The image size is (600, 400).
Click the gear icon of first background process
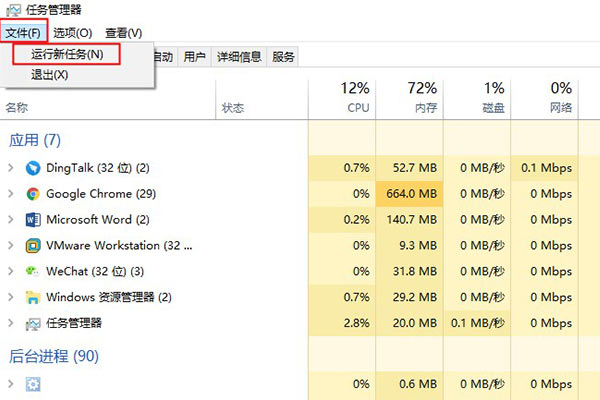point(33,384)
